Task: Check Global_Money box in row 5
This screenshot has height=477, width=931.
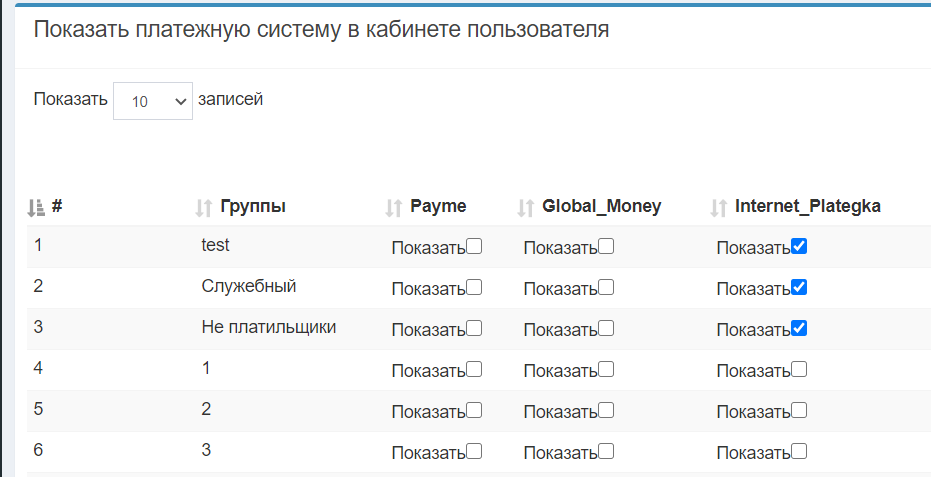Action: click(x=606, y=410)
